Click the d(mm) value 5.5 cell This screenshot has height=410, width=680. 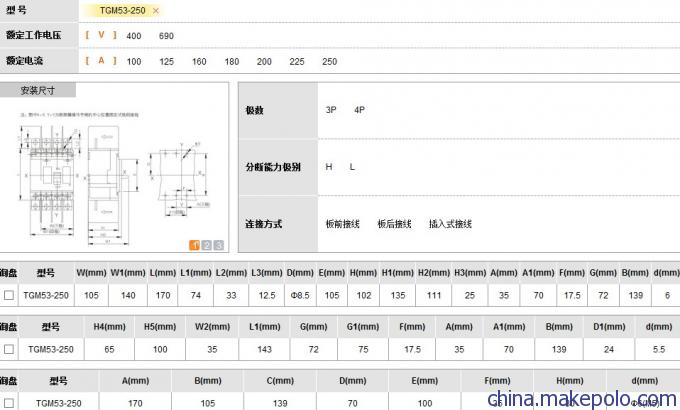click(x=659, y=349)
